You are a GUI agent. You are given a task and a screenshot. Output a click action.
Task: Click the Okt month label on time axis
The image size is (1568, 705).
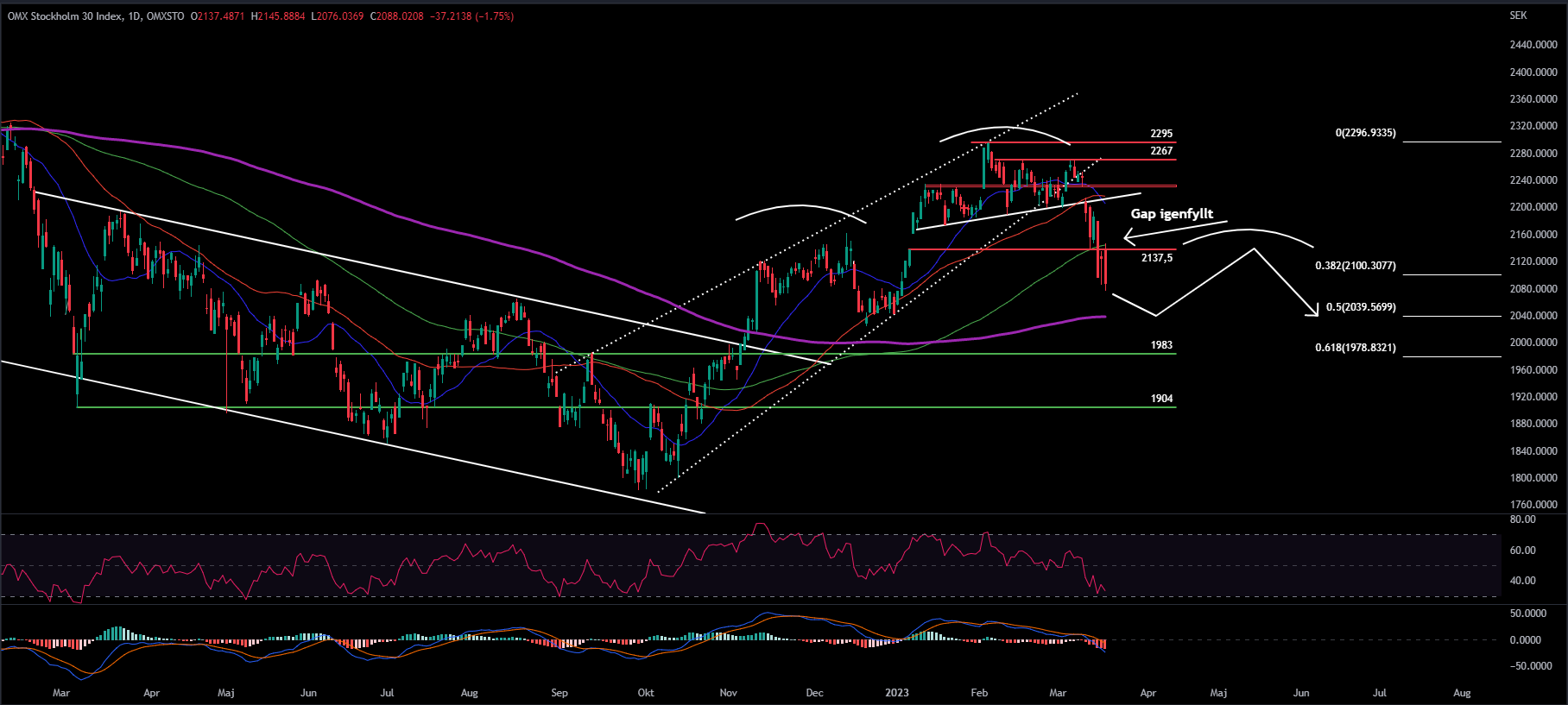coord(645,693)
